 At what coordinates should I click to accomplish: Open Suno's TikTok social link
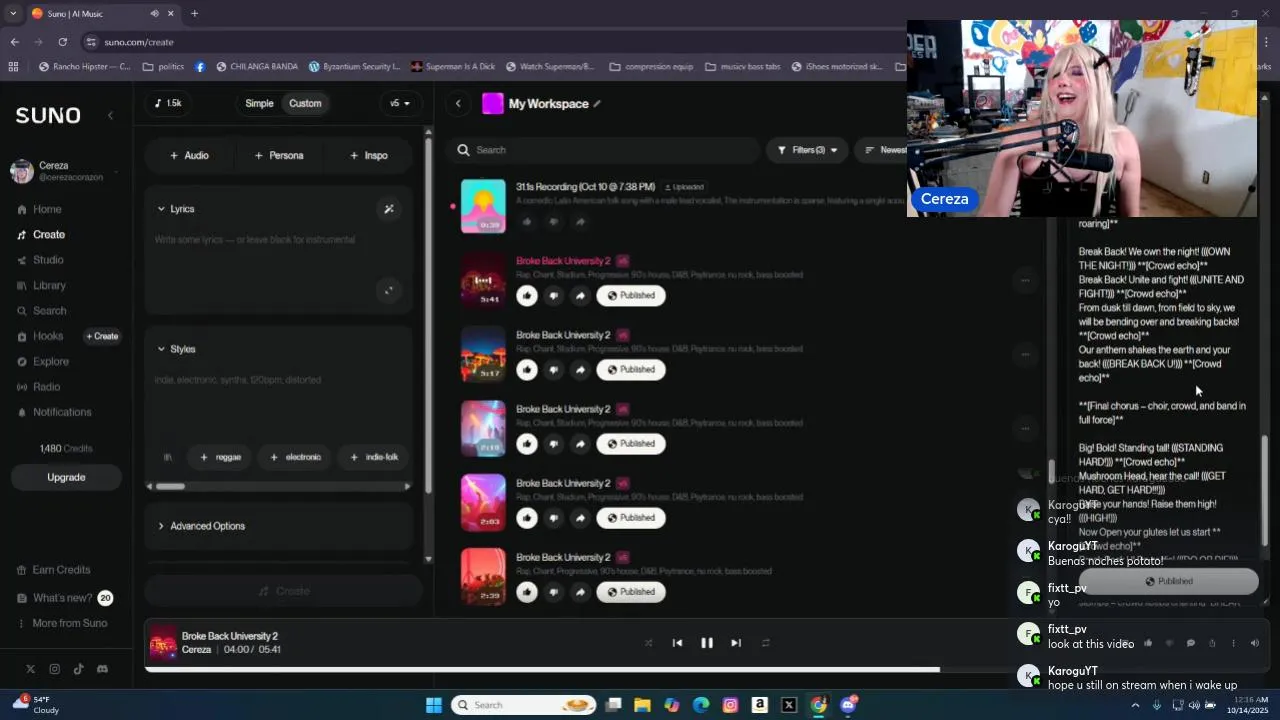point(78,669)
